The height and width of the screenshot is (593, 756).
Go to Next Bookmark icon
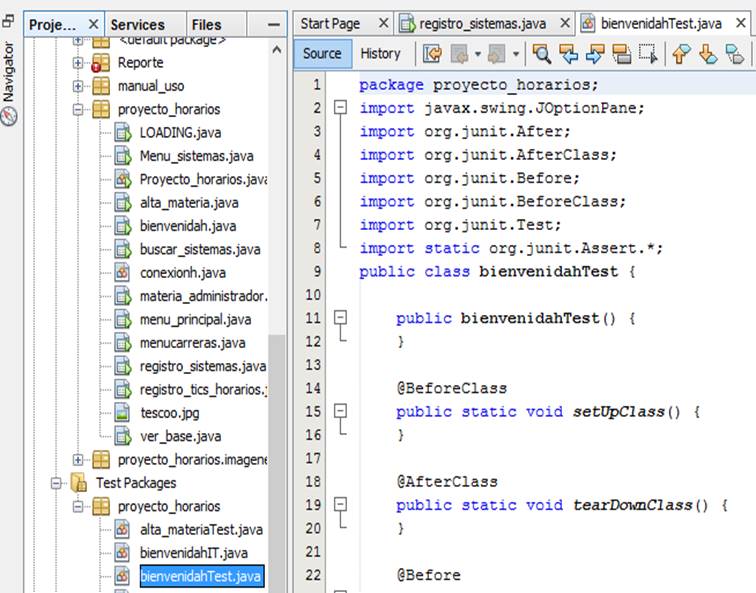point(708,54)
